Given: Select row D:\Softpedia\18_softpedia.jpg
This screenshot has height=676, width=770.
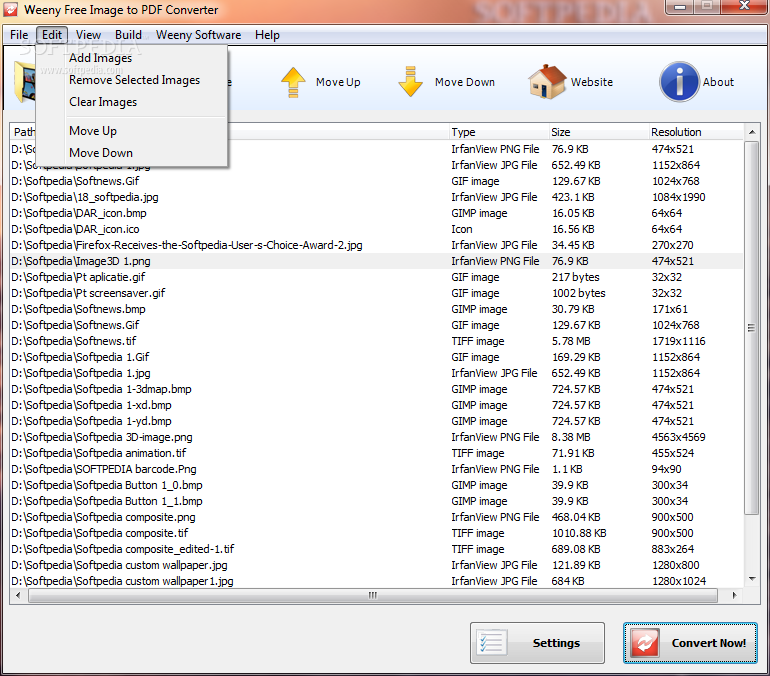Looking at the screenshot, I should (377, 197).
